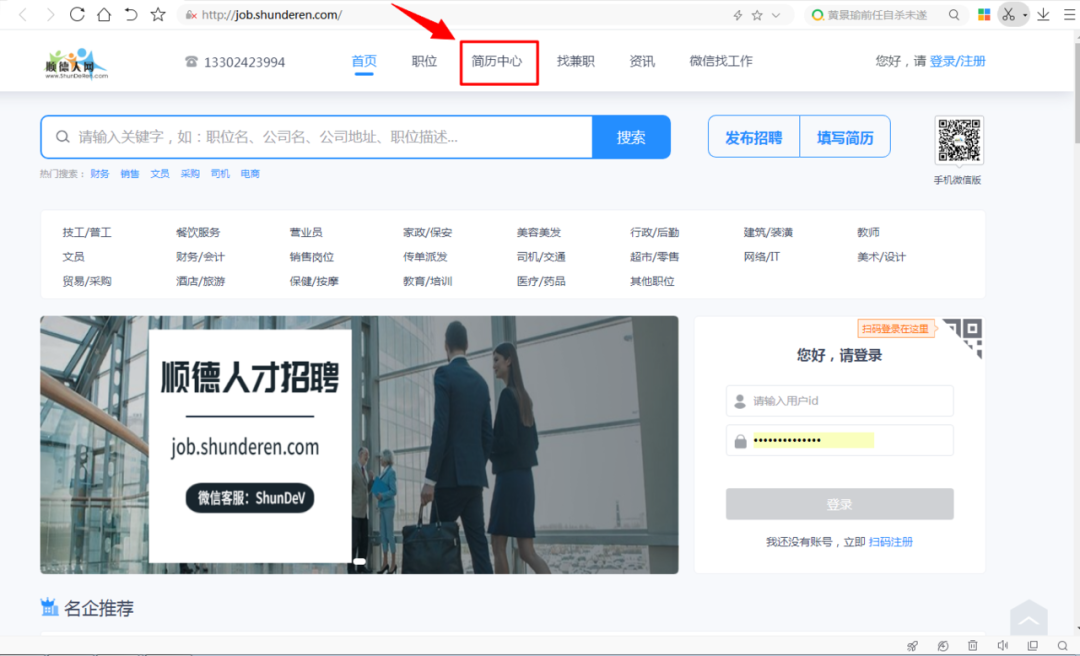
Task: Click the 扫码注册 link
Action: pos(891,542)
